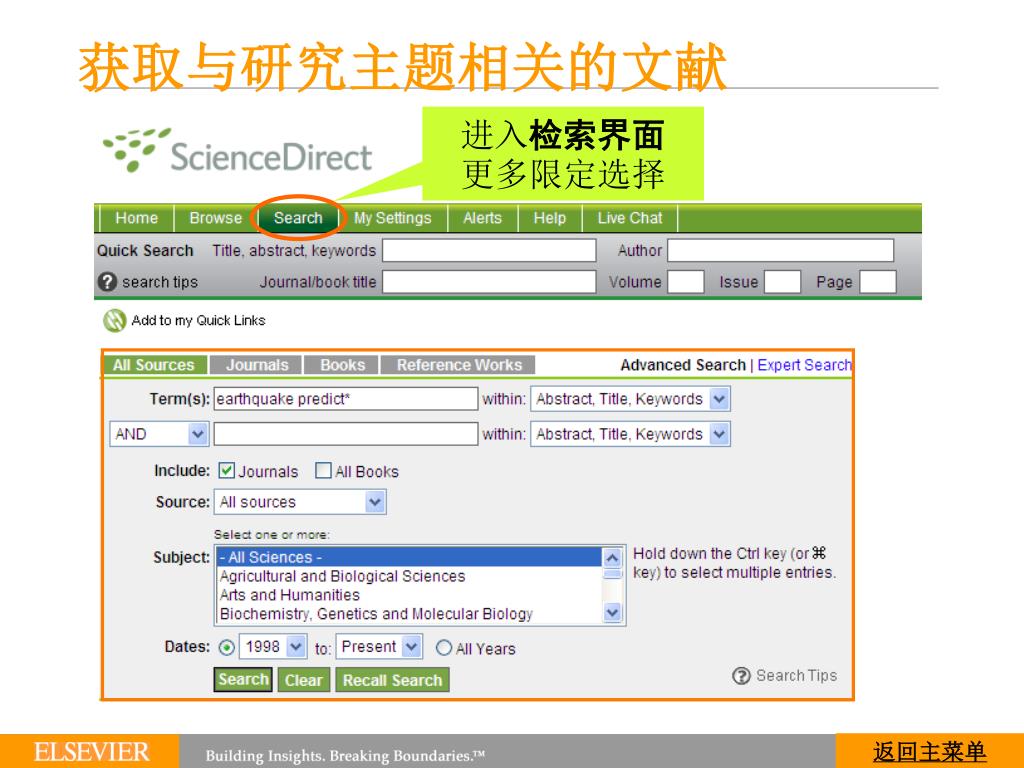Open the Home menu item

point(136,218)
